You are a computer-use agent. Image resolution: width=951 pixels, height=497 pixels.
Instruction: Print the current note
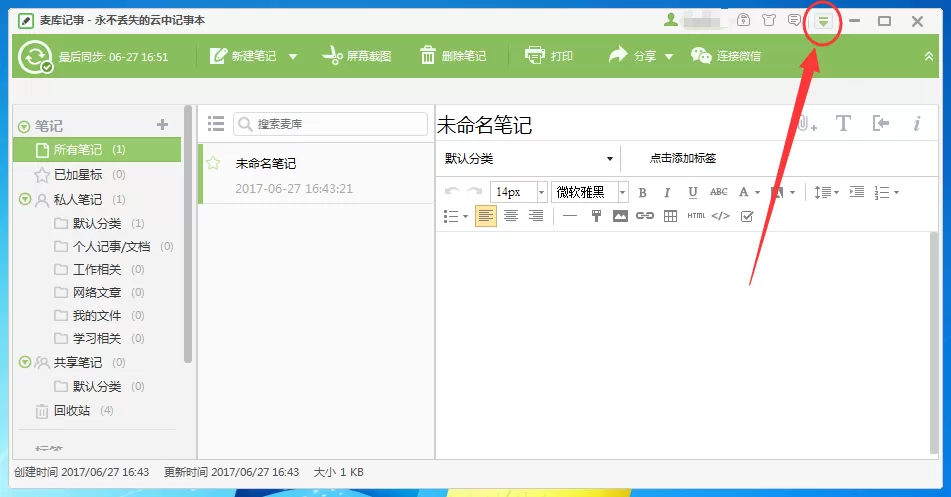click(x=549, y=56)
